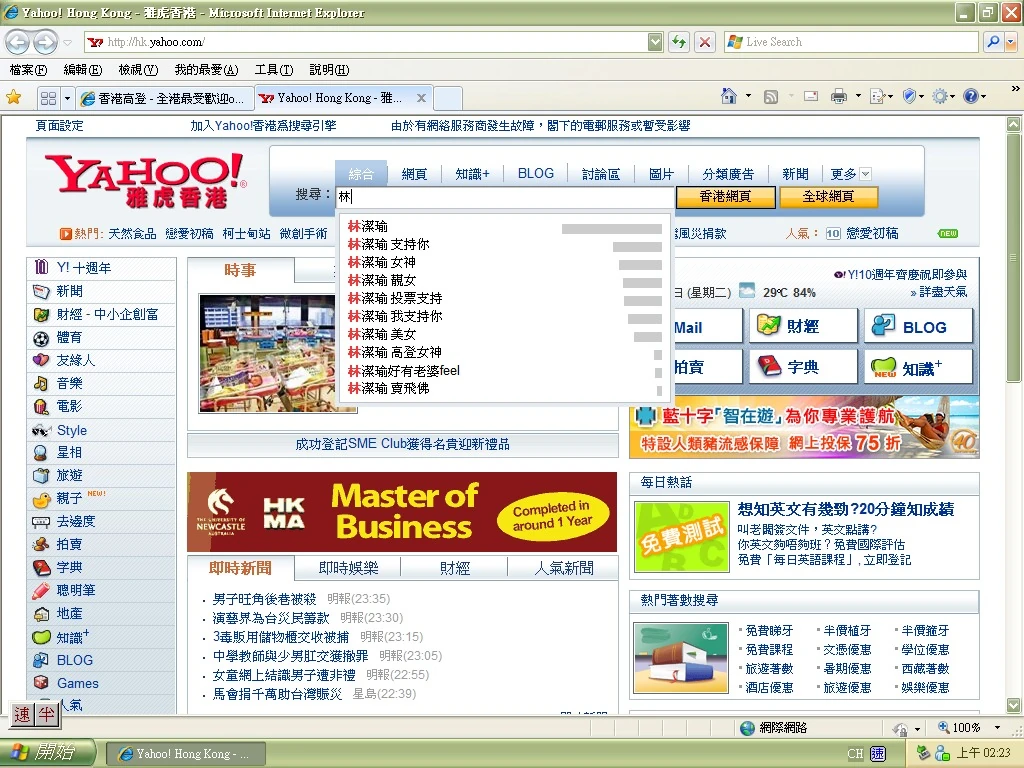
Task: Open the news photo thumbnail under 時事
Action: (278, 353)
